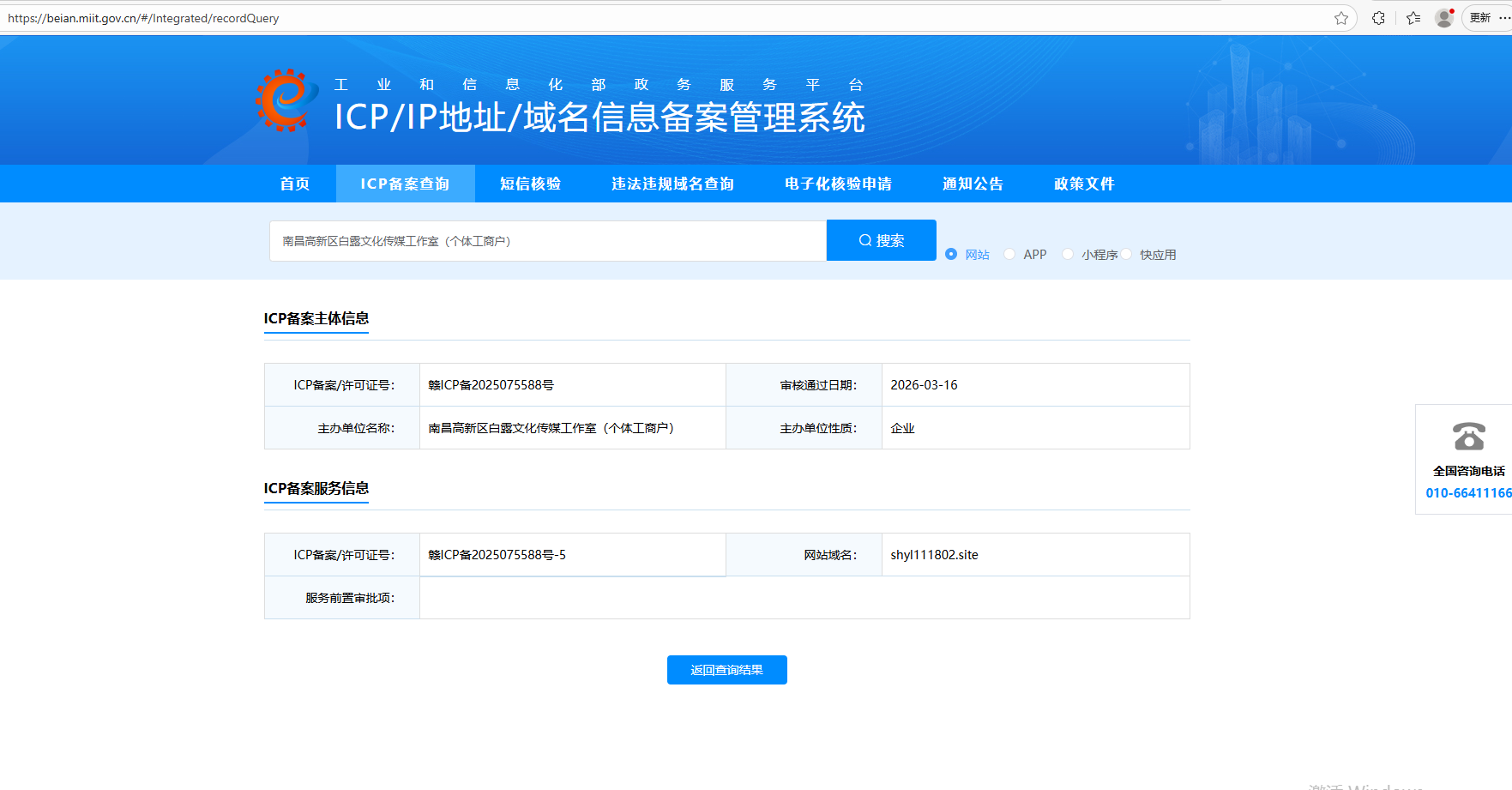Viewport: 1512px width, 790px height.
Task: Select the 网站 radio button
Action: 951,254
